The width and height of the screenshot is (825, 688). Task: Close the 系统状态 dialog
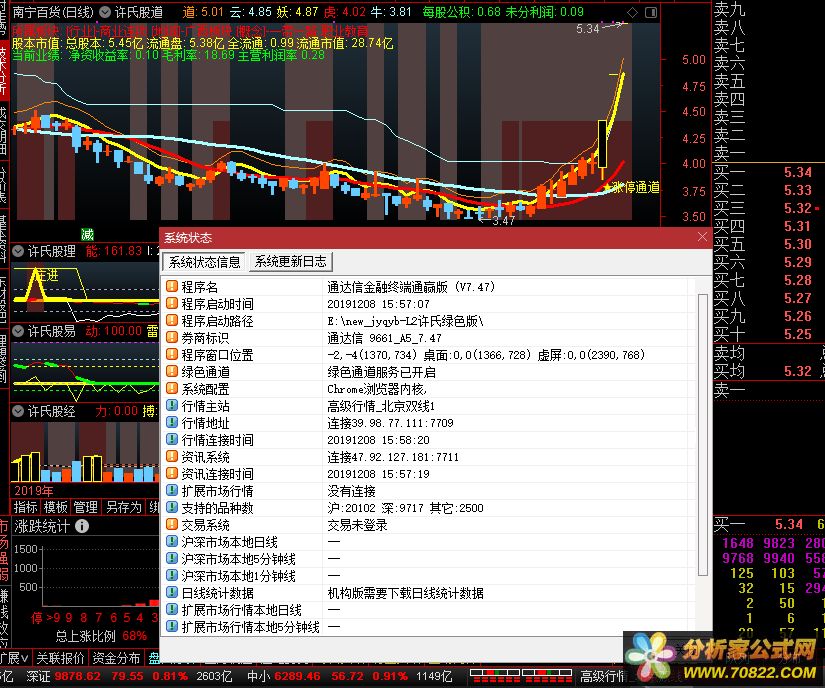[x=702, y=237]
